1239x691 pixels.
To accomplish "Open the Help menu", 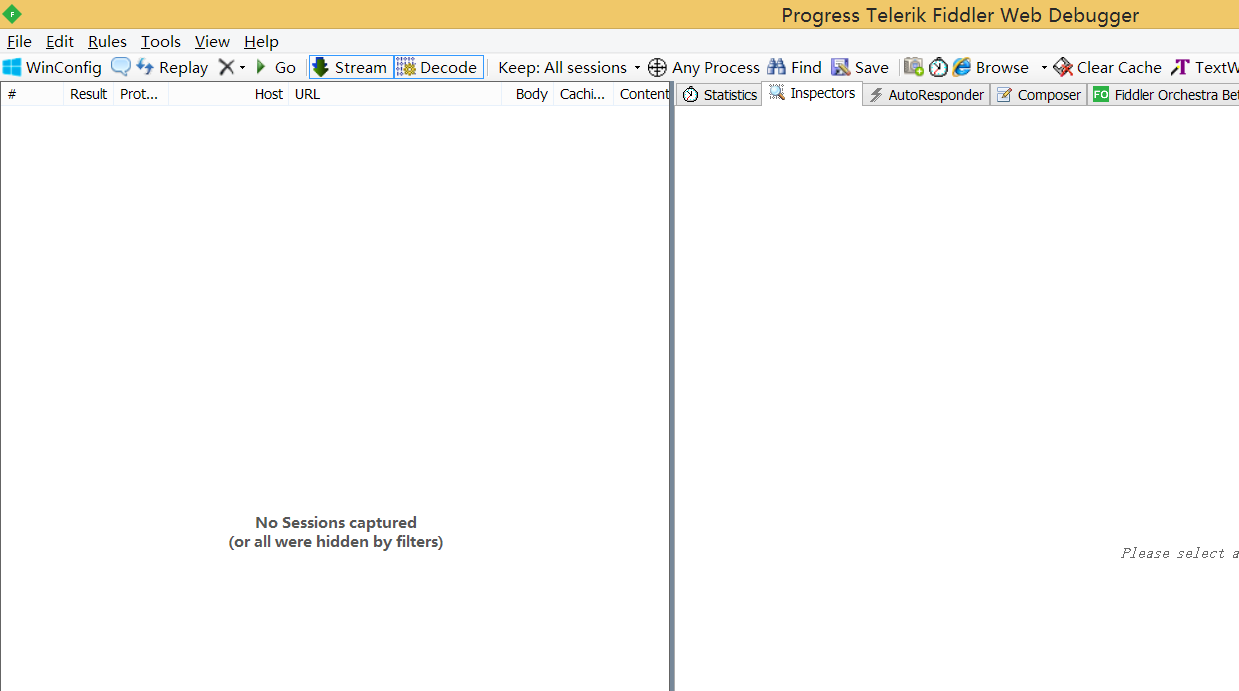I will point(261,41).
